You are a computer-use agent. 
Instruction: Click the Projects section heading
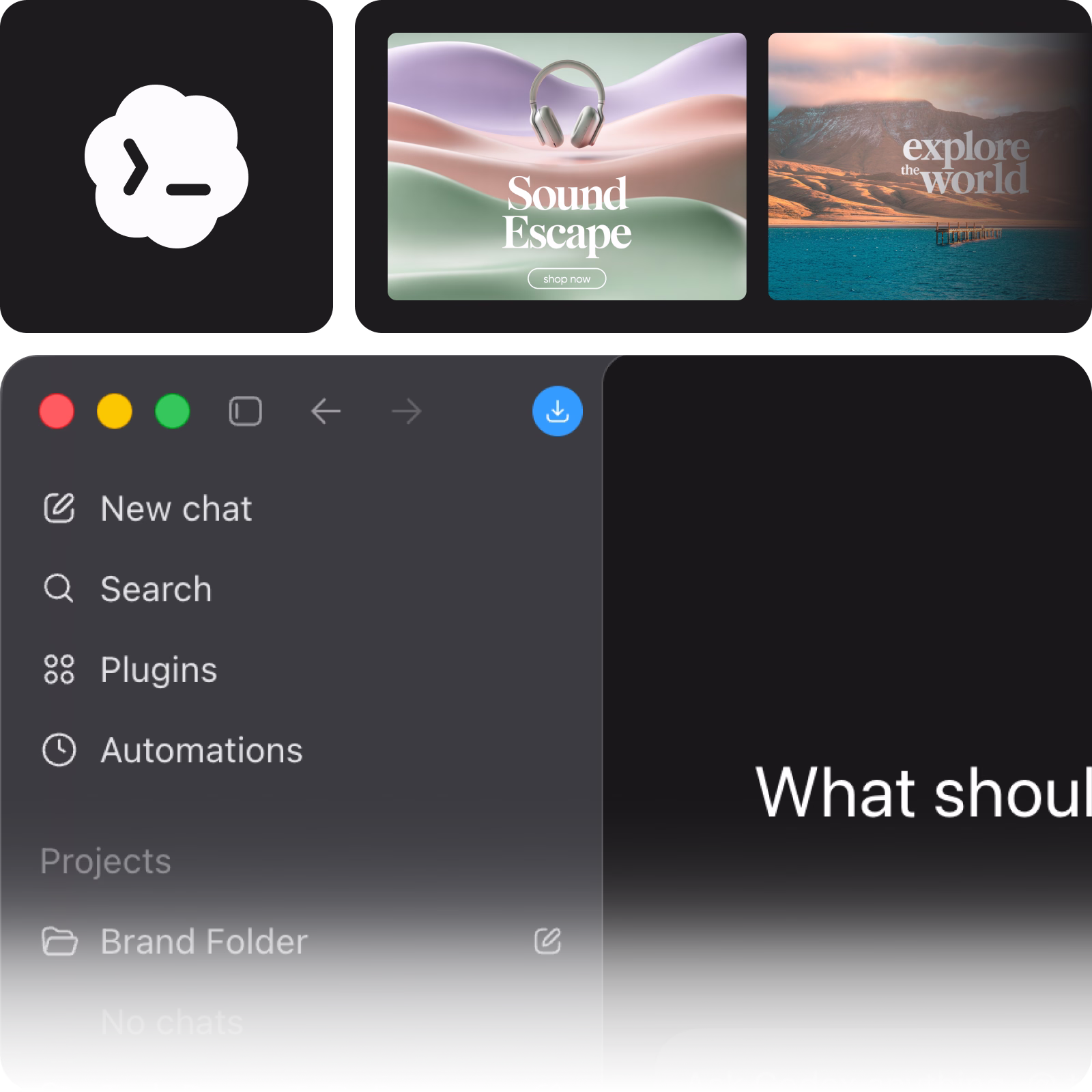(x=106, y=861)
